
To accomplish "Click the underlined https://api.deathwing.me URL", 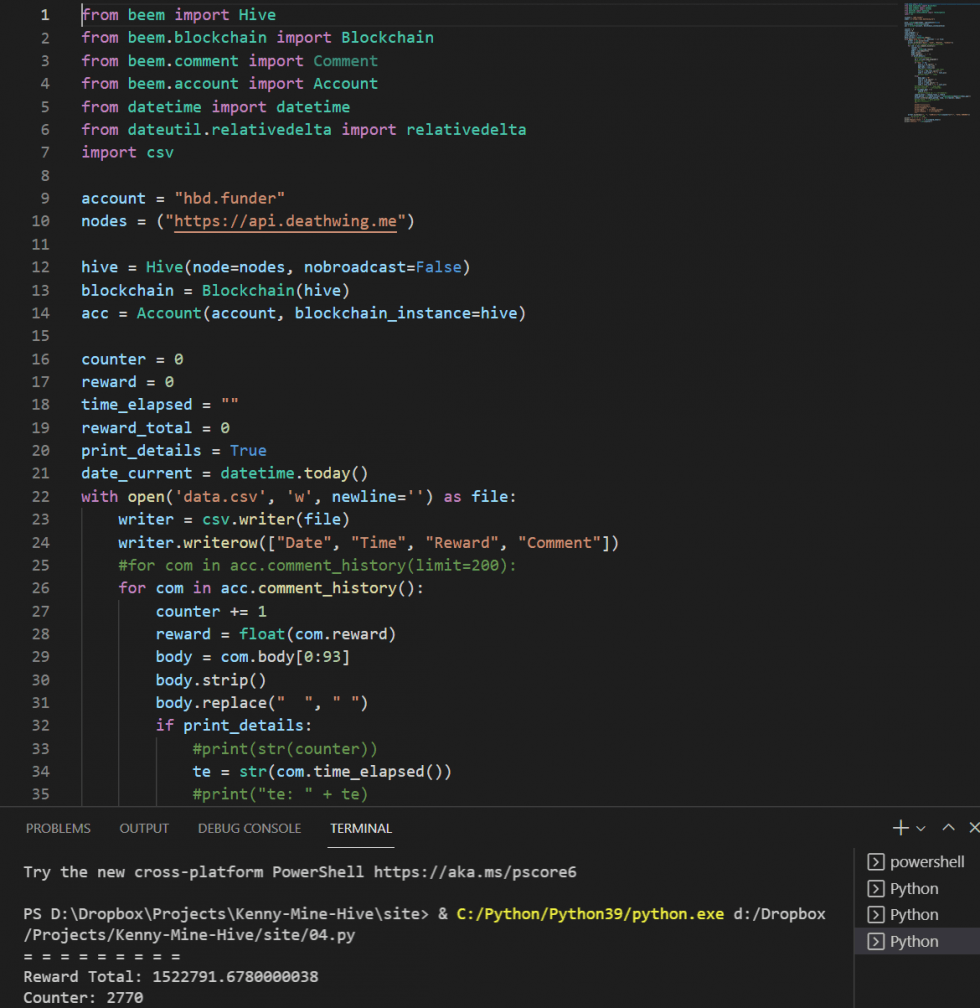I will [286, 221].
